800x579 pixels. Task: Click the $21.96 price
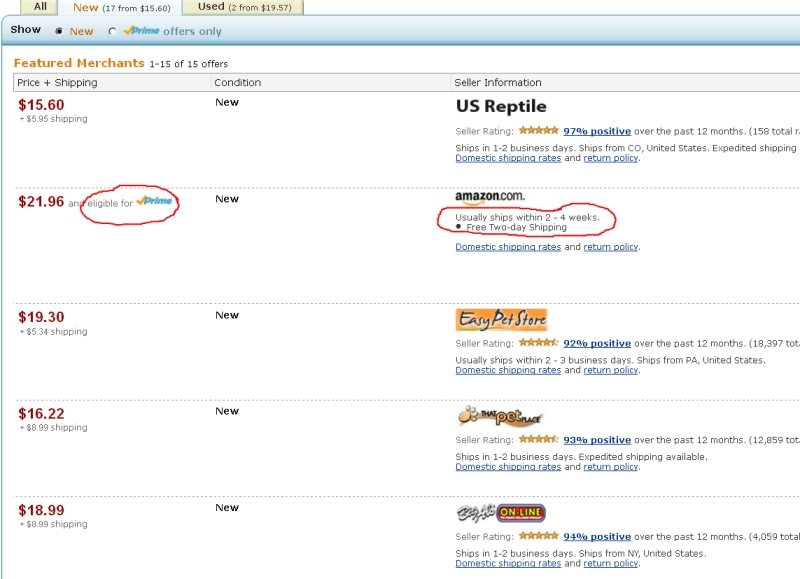pyautogui.click(x=41, y=202)
